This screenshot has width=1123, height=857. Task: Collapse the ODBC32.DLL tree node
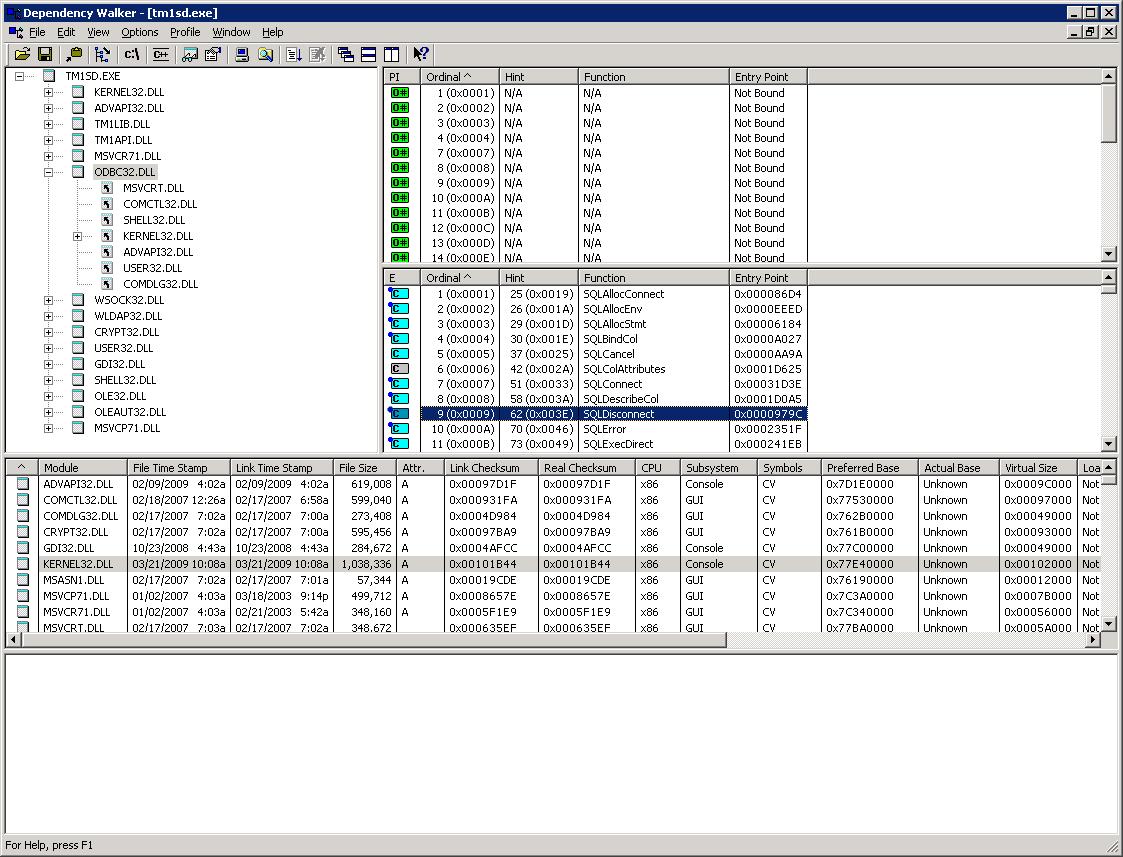coord(48,172)
